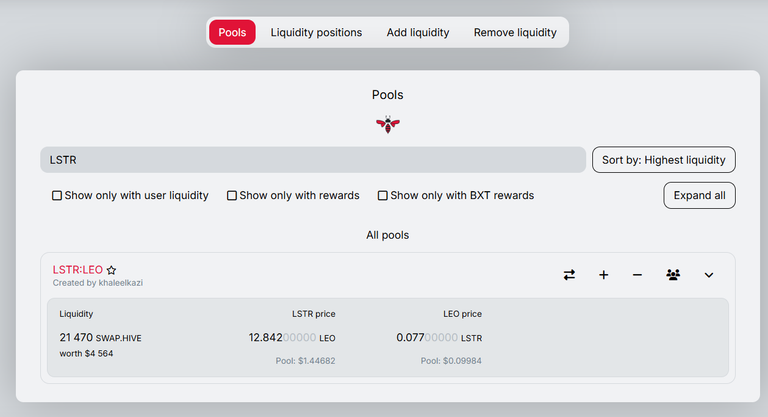View liquidity providers people icon
The height and width of the screenshot is (417, 768).
point(673,275)
